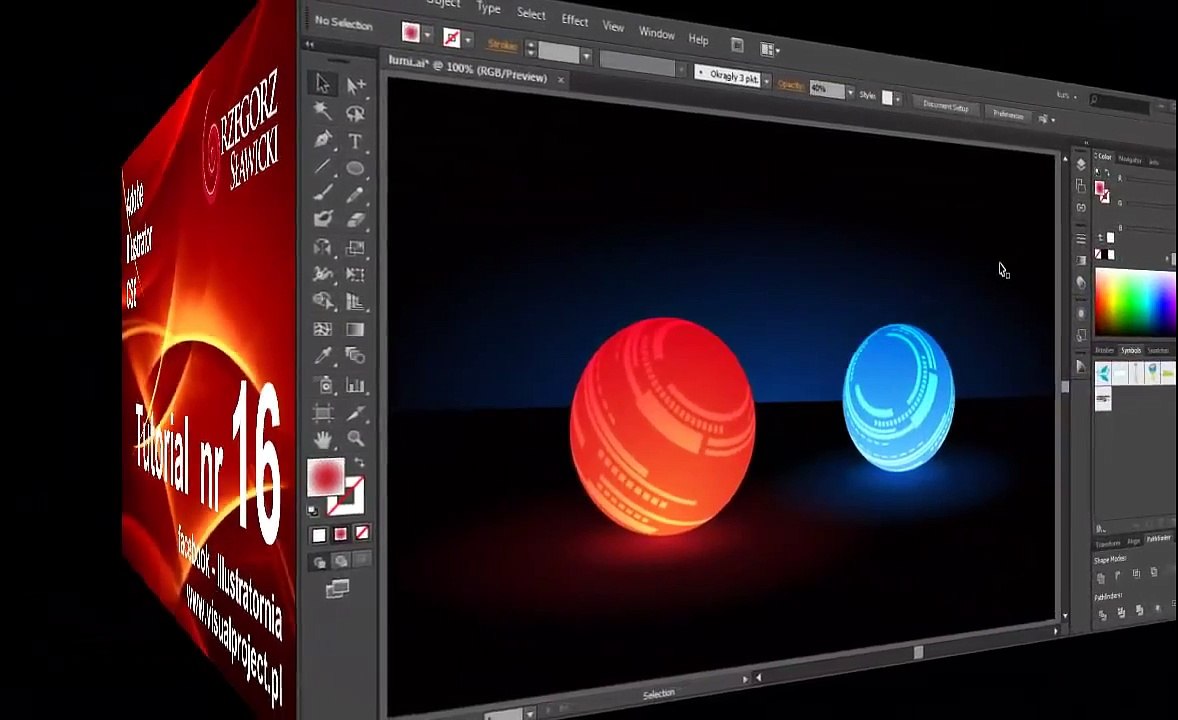Open the graphic Style dropdown
Screen dimensions: 1178x720
898,100
